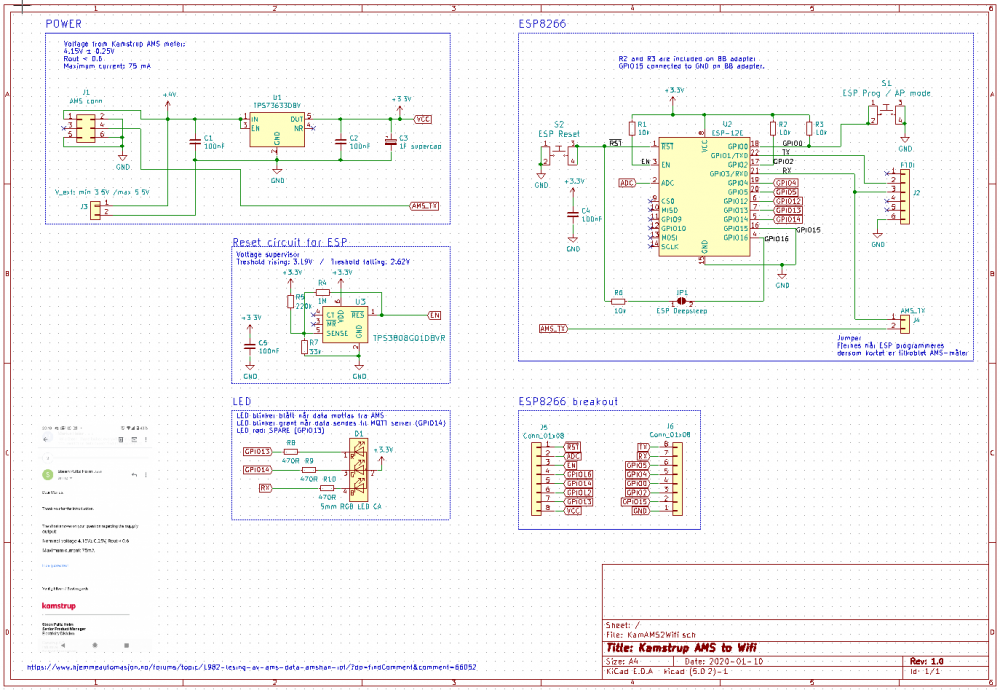
Task: Click the POWER section heading
Action: pos(65,23)
